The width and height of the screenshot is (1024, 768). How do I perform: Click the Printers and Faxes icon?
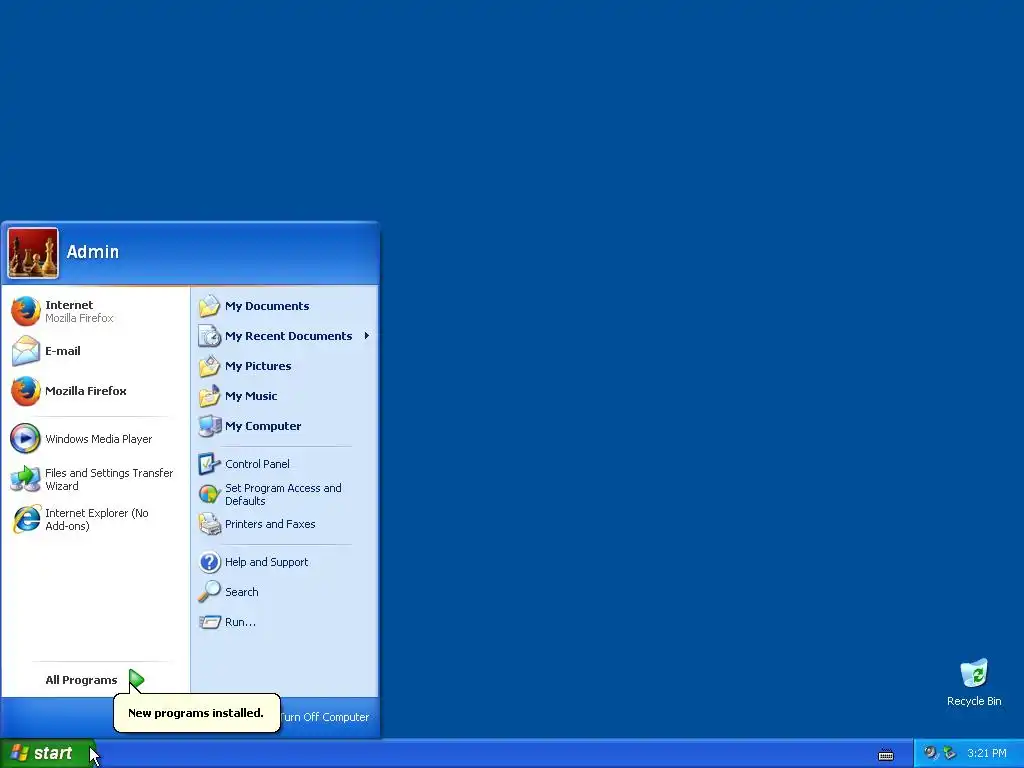[209, 524]
